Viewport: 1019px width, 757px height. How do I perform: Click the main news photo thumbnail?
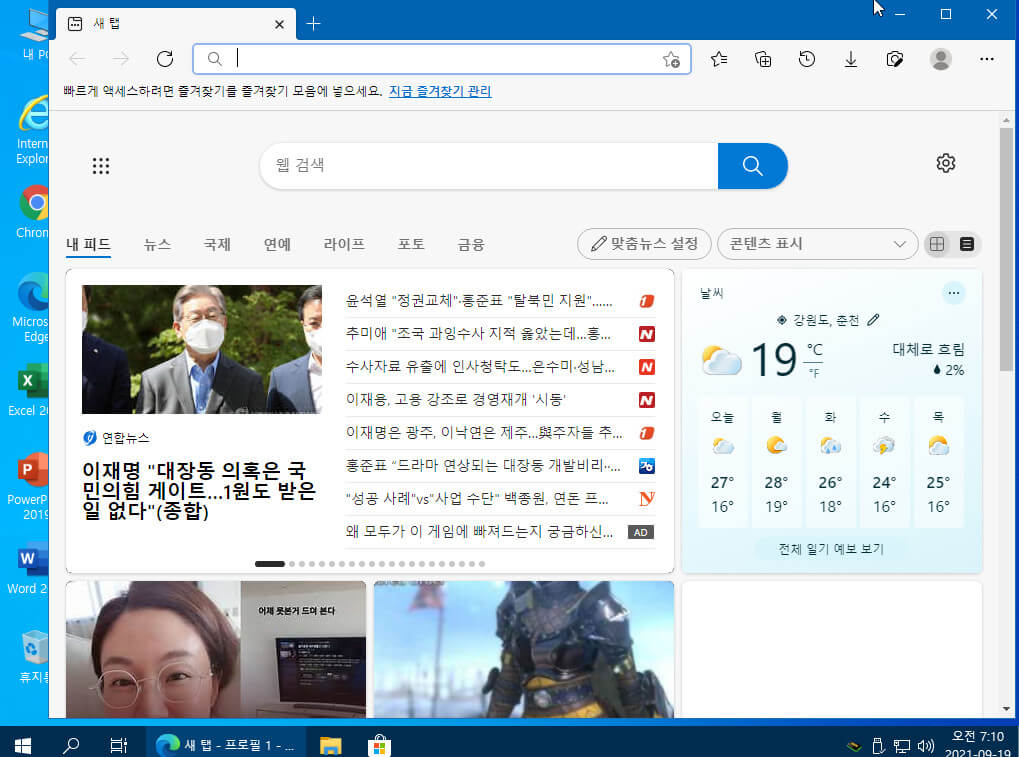(201, 349)
